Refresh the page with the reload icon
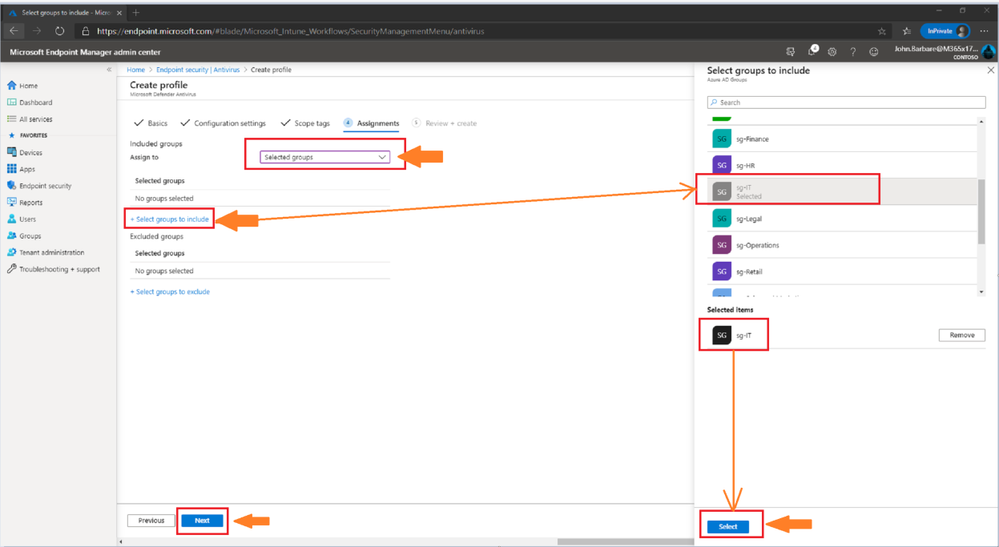 [x=59, y=31]
